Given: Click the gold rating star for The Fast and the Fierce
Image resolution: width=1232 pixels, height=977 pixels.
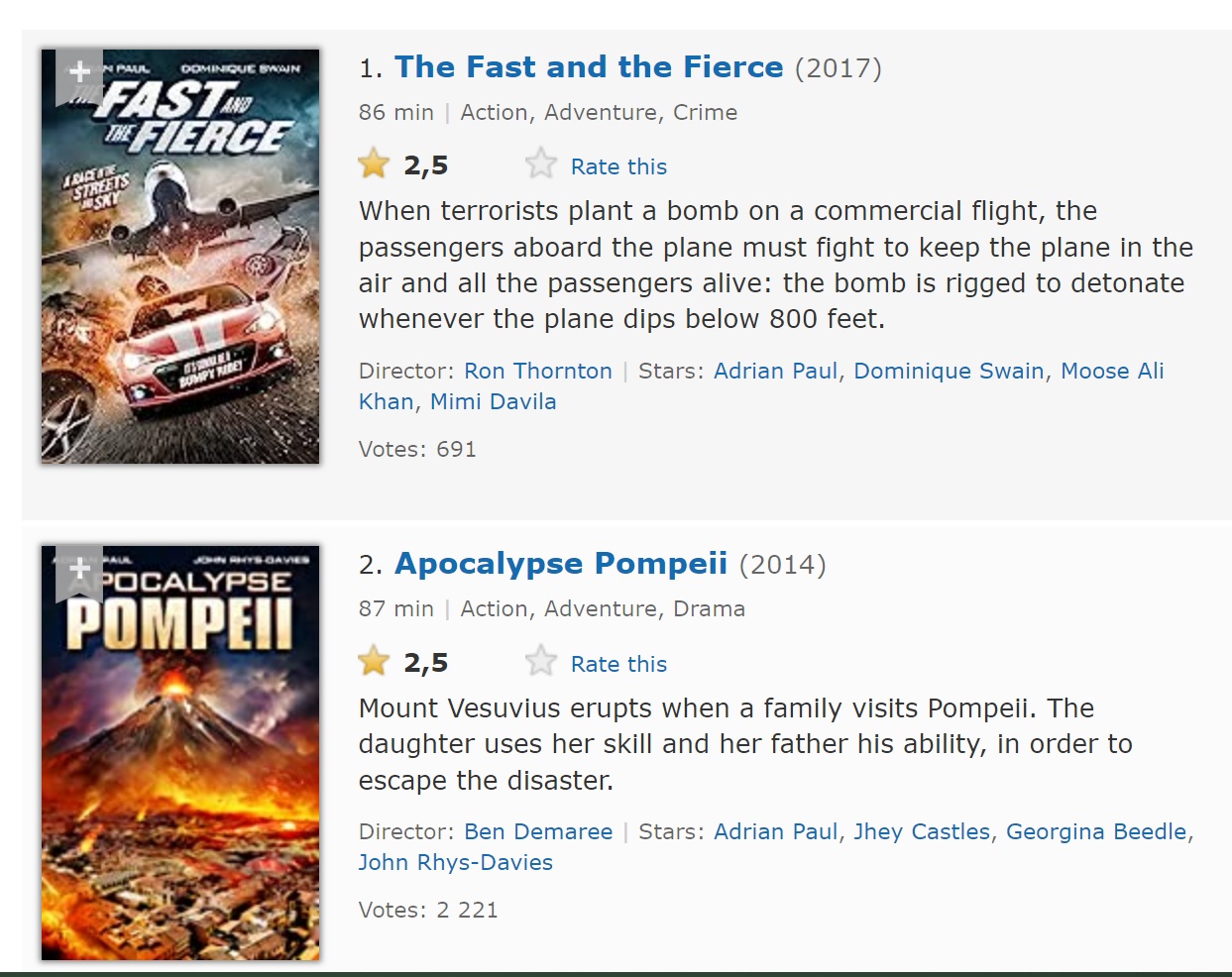Looking at the screenshot, I should 375,163.
